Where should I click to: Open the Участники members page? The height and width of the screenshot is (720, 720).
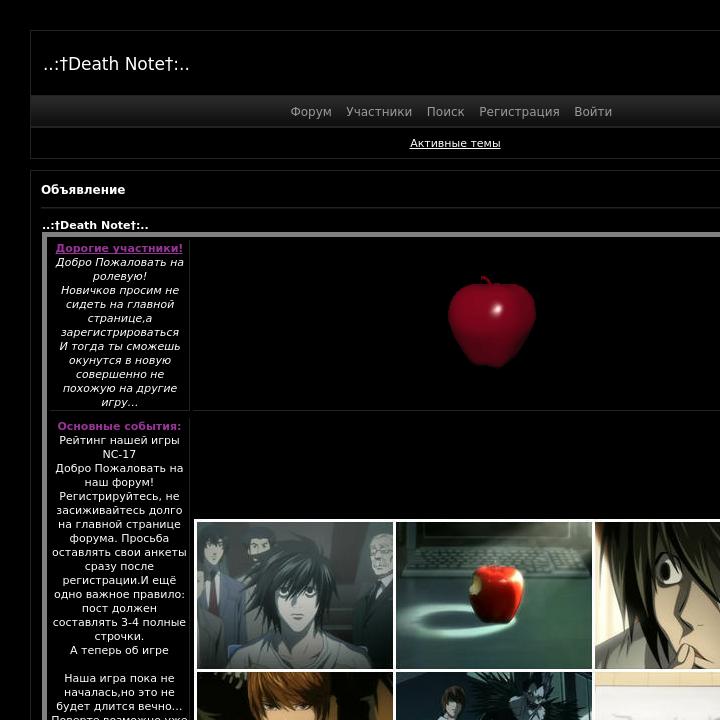pyautogui.click(x=379, y=112)
